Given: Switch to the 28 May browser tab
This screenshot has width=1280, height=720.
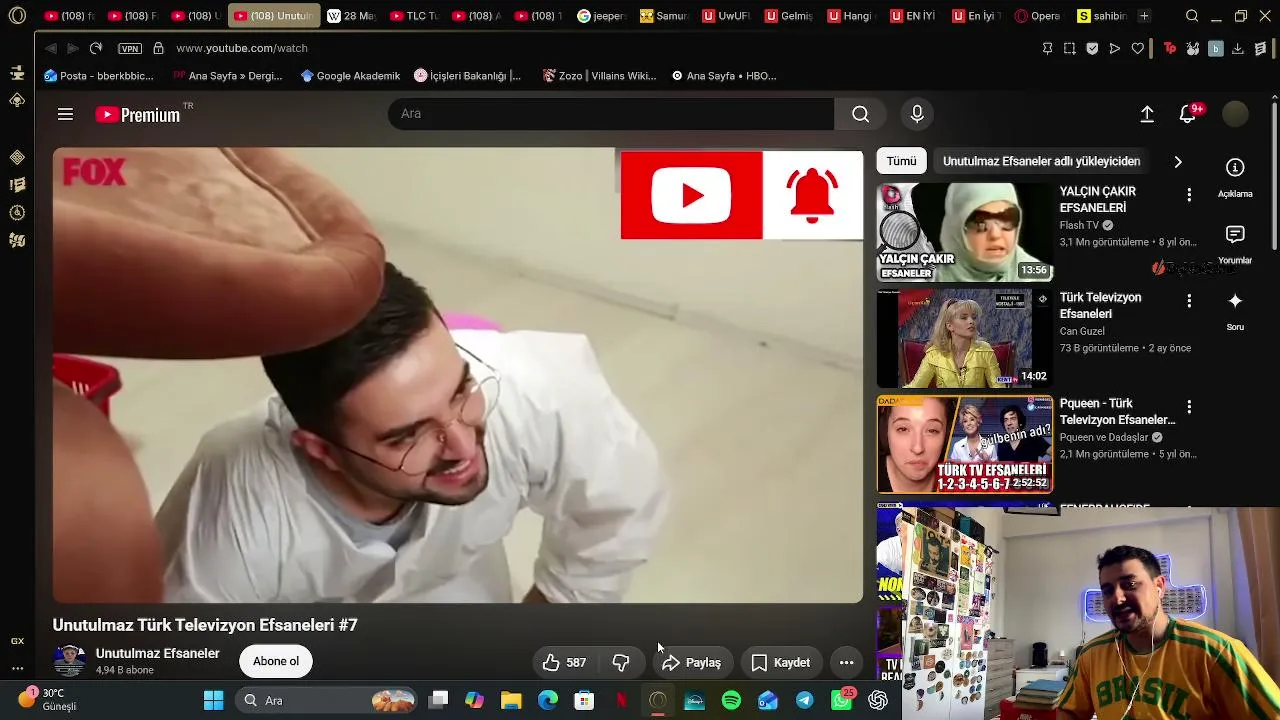Looking at the screenshot, I should pyautogui.click(x=351, y=16).
